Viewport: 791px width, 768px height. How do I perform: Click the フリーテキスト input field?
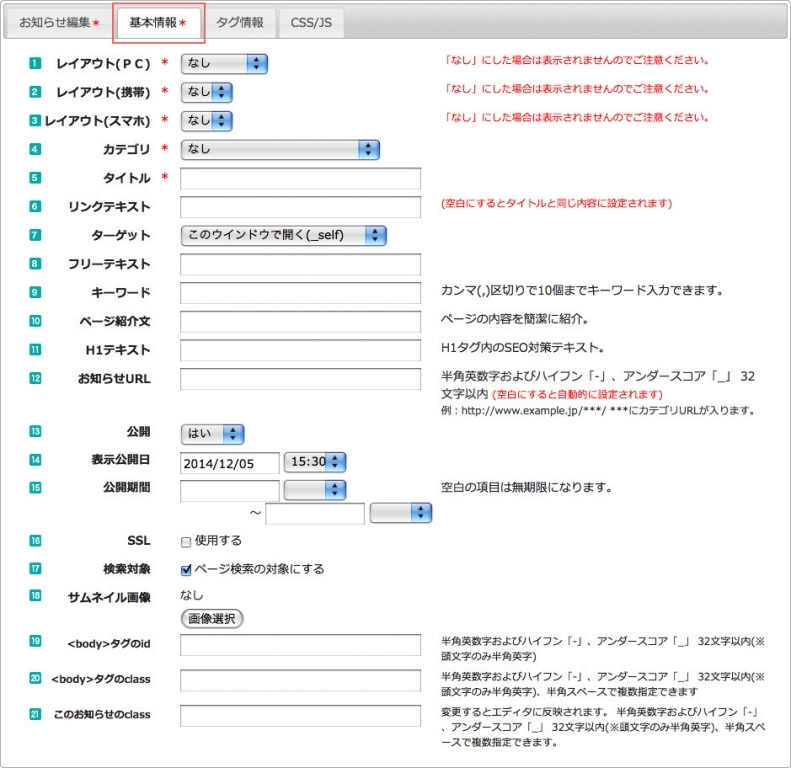(x=300, y=264)
